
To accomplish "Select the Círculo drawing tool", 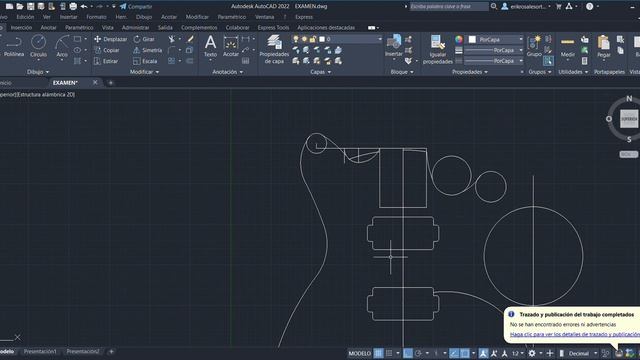I will click(x=38, y=46).
